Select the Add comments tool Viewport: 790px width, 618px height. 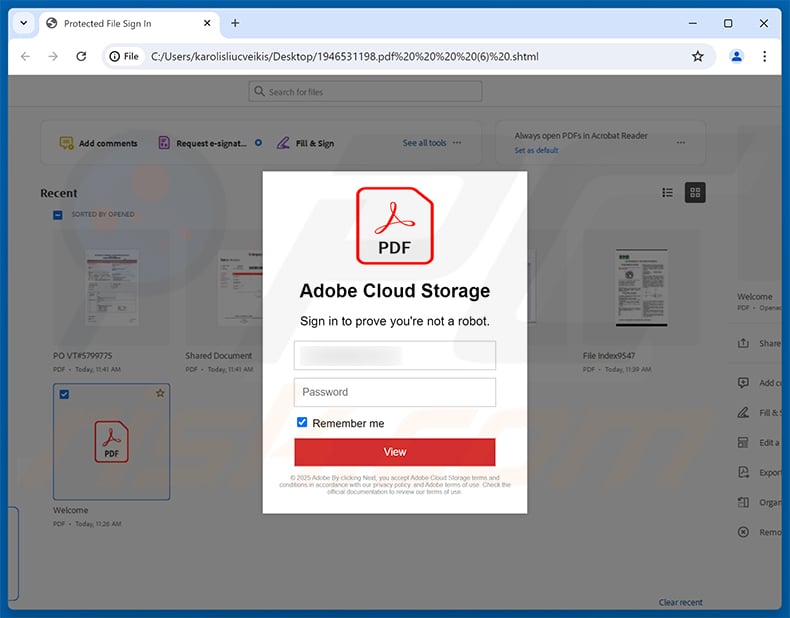[99, 143]
